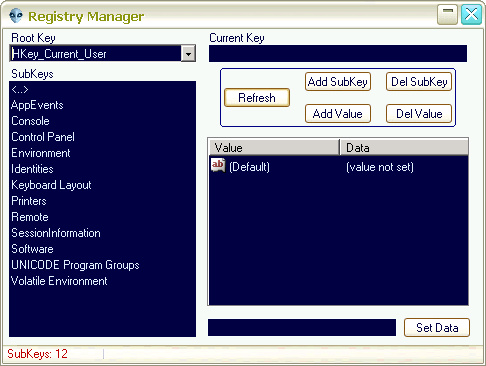
Task: Select SessionInformation subkey
Action: point(102,233)
